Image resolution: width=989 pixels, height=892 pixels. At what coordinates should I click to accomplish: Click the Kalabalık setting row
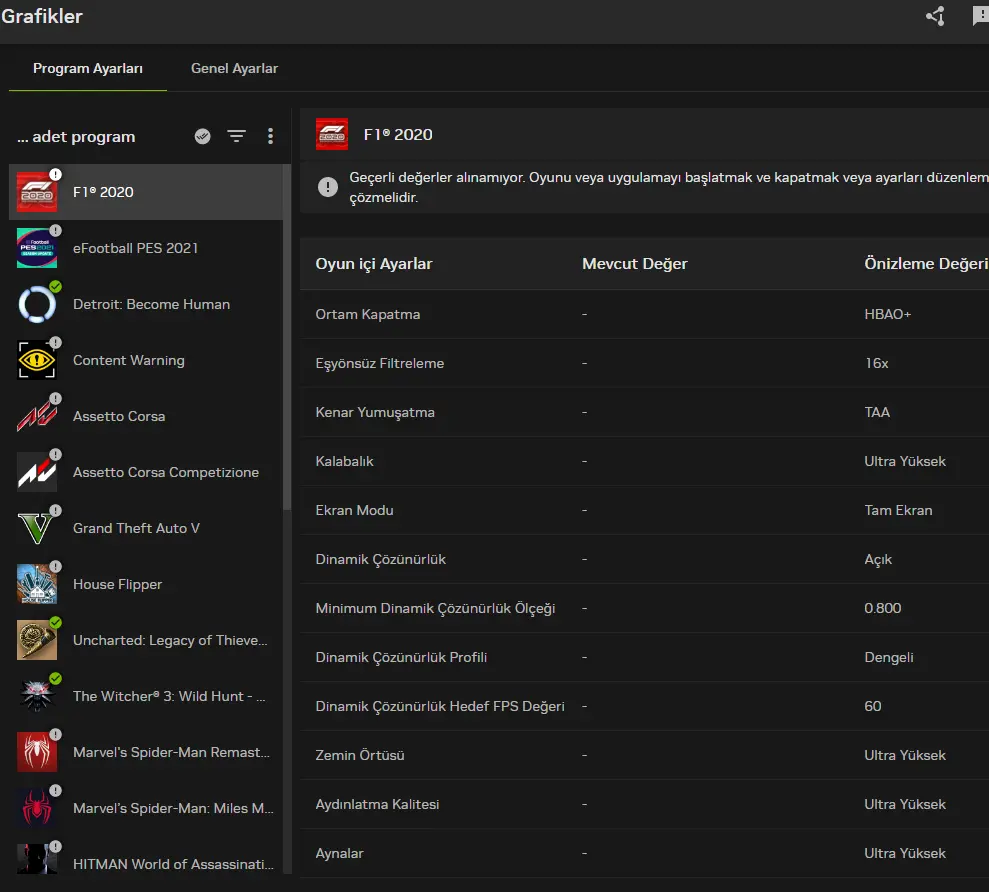(644, 461)
